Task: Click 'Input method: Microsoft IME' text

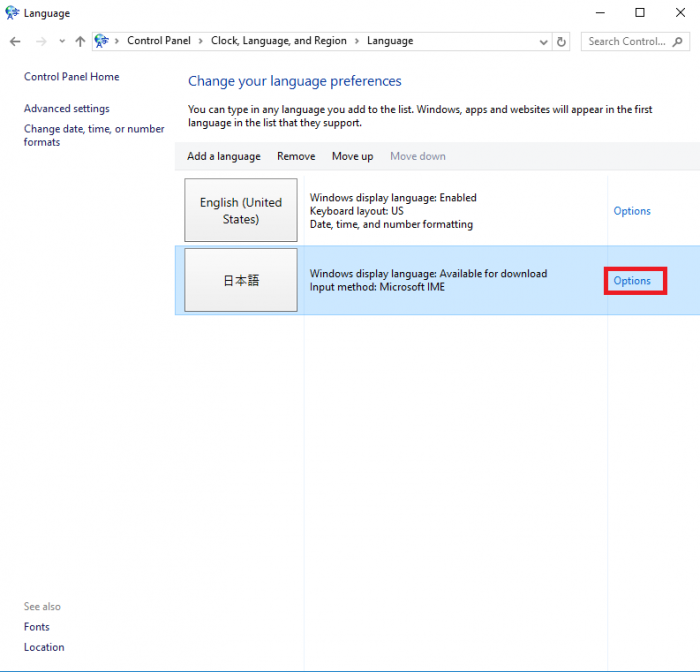Action: tap(377, 287)
